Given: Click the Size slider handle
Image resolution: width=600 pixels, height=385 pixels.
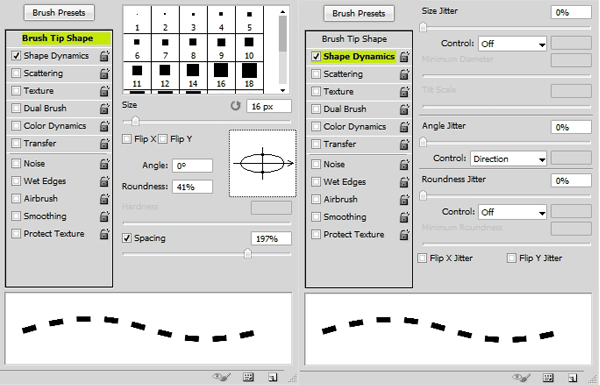Looking at the screenshot, I should (135, 121).
